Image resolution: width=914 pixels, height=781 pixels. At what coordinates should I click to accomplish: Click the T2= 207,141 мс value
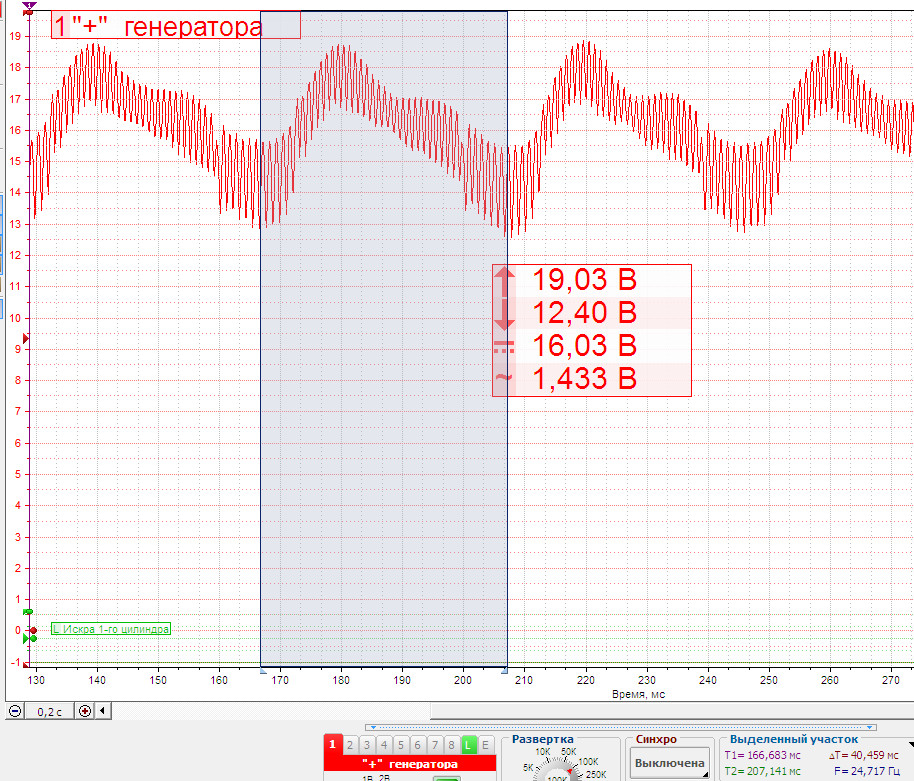click(762, 771)
